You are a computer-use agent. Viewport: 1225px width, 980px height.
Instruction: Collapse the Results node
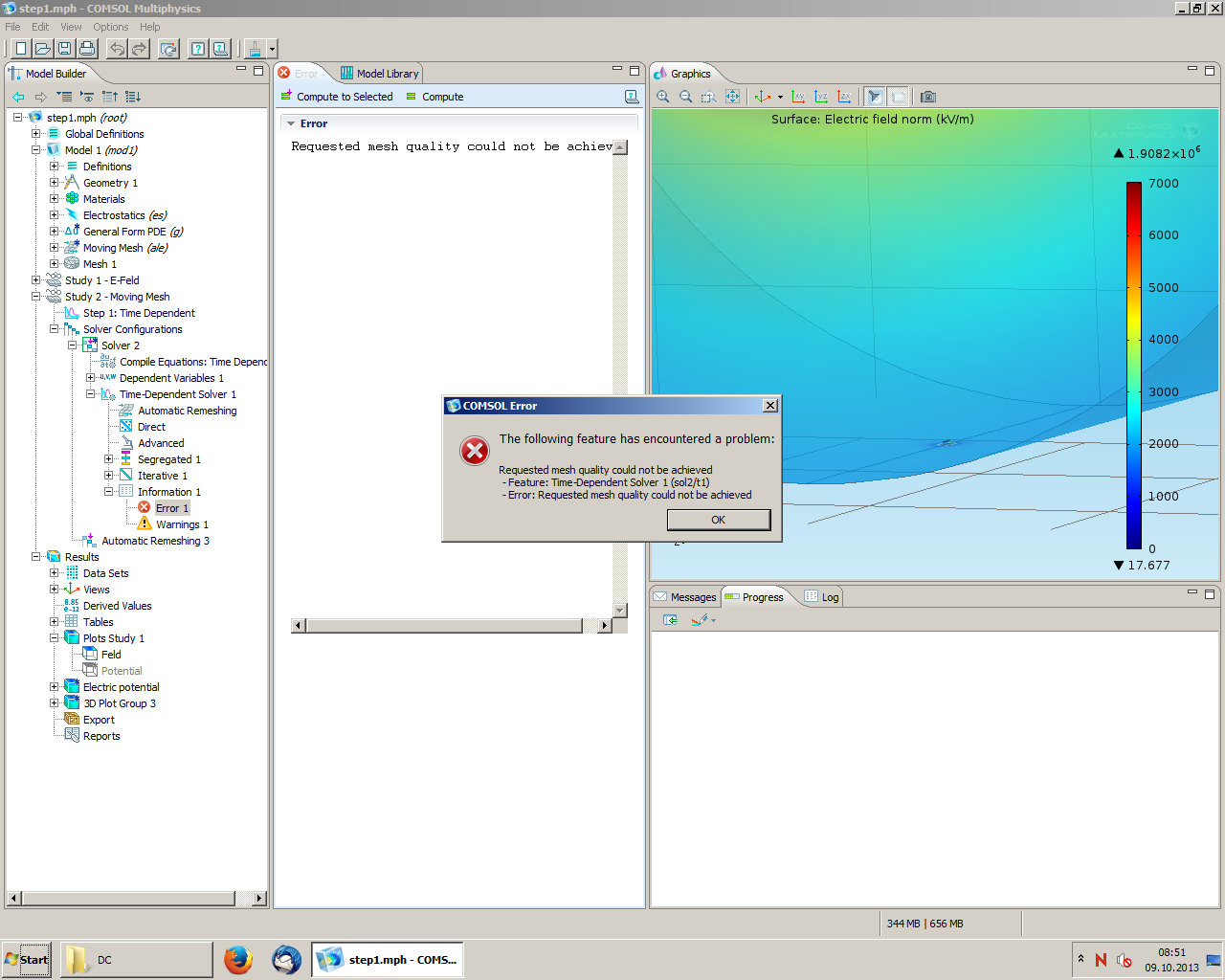[35, 557]
